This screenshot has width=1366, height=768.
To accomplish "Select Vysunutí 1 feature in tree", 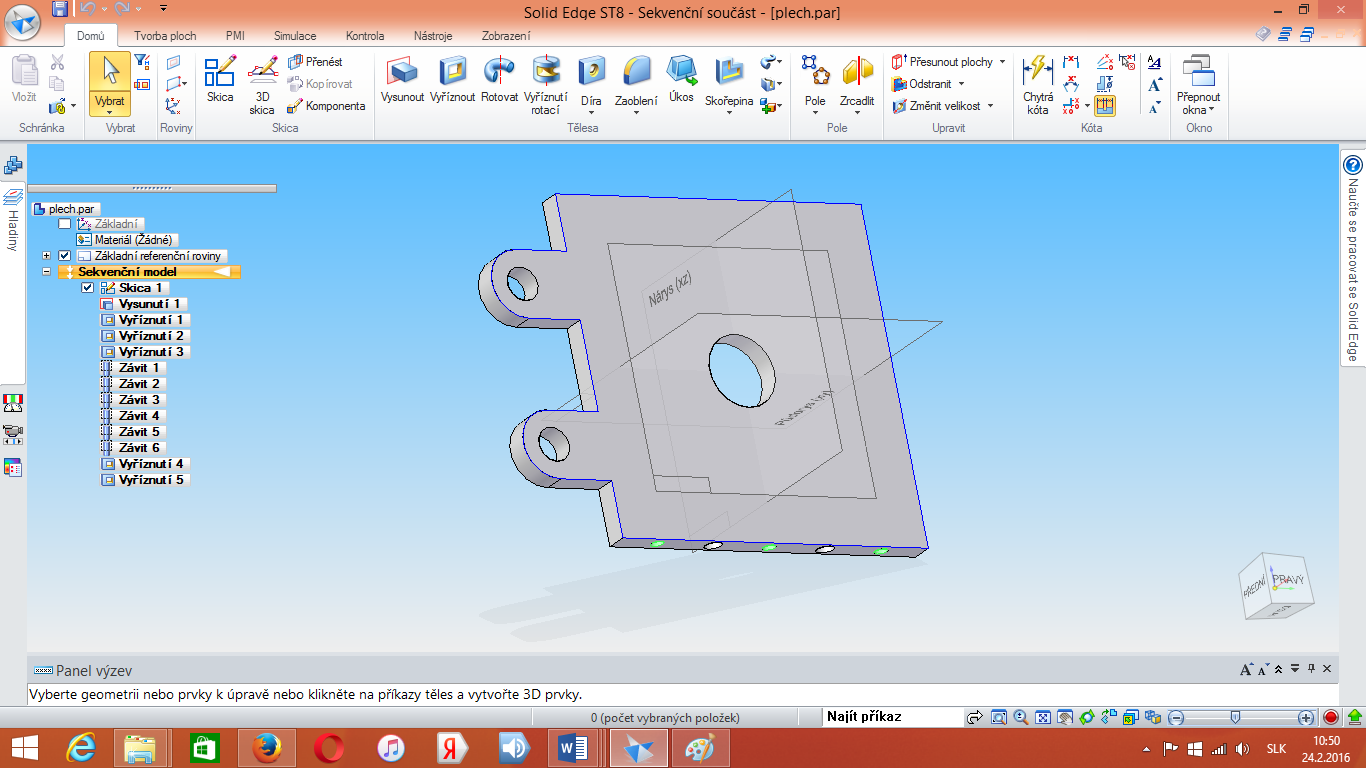I will (x=143, y=304).
